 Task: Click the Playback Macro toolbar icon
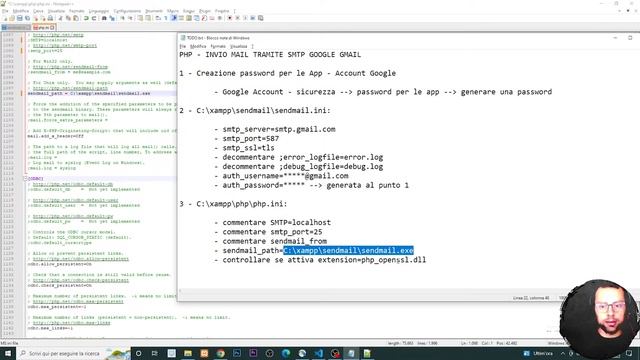point(245,18)
